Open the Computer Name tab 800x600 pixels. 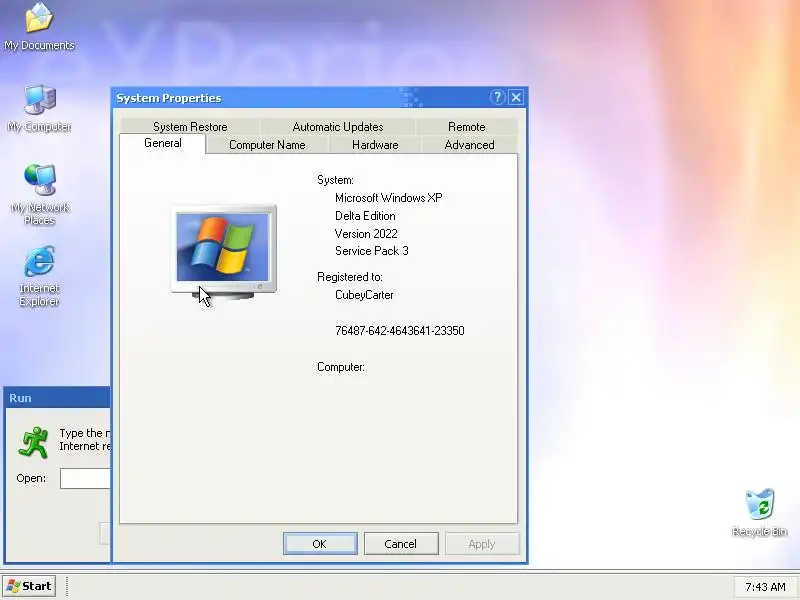(x=267, y=145)
